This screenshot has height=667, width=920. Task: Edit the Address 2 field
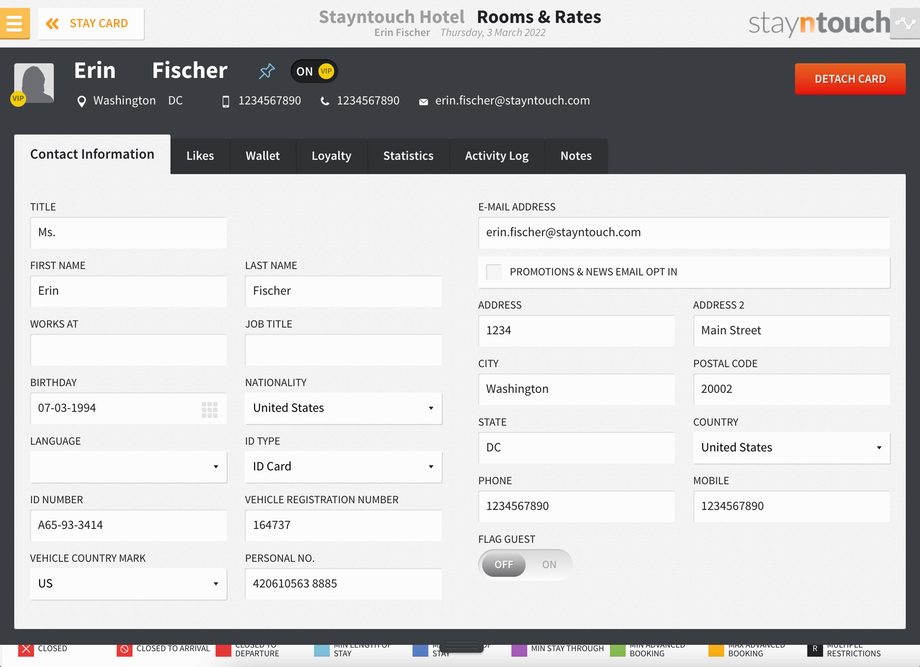tap(792, 330)
